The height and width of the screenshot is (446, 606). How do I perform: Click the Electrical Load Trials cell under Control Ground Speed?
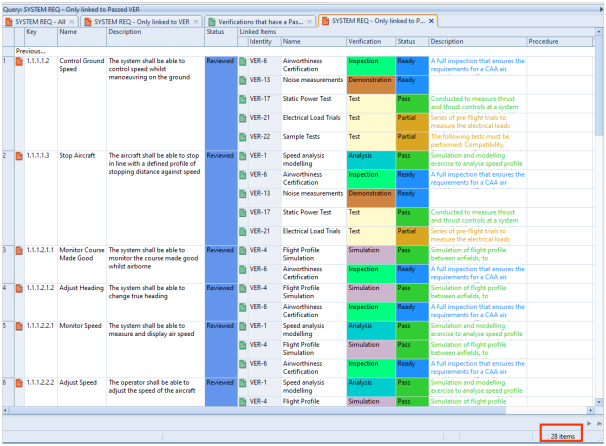313,123
